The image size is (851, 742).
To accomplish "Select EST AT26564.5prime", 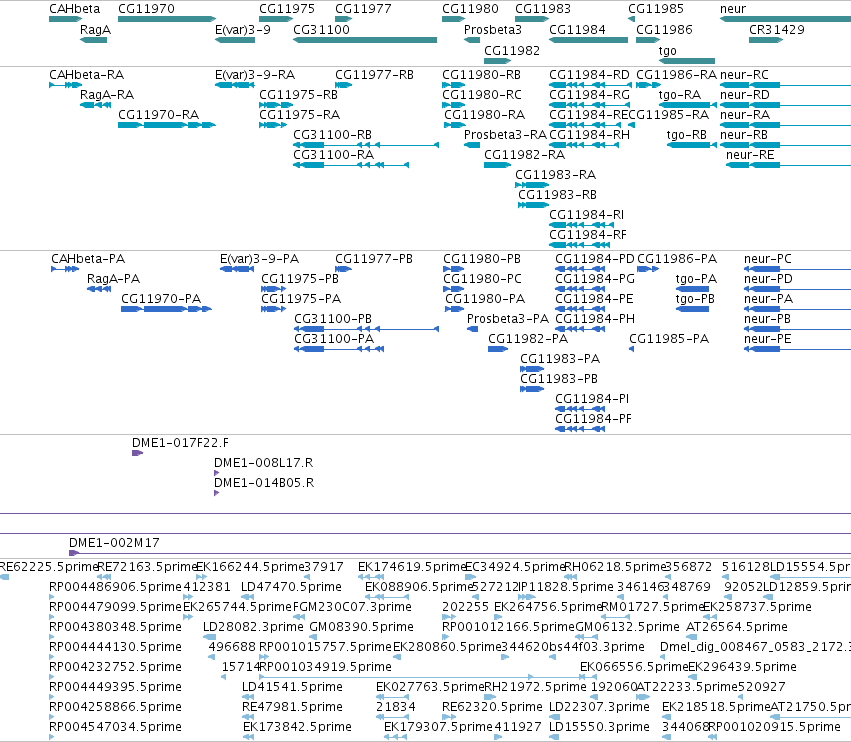I will tap(692, 637).
